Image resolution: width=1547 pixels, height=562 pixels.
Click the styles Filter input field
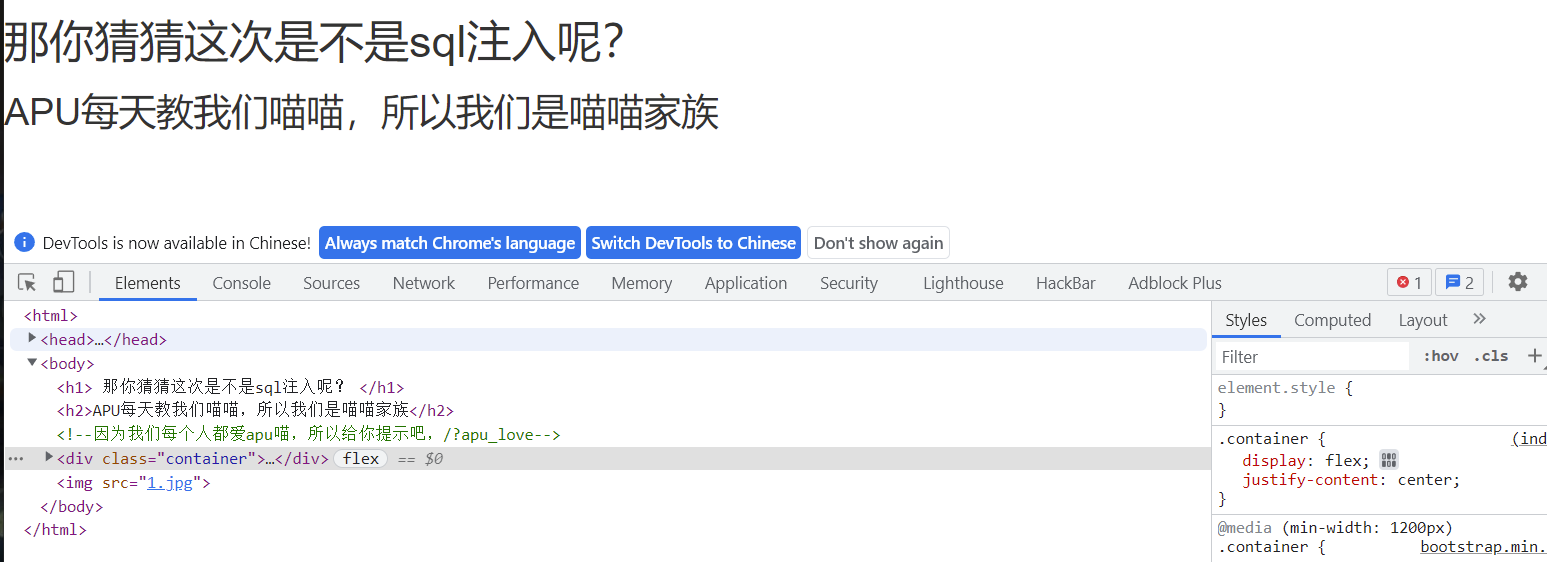[x=1311, y=356]
